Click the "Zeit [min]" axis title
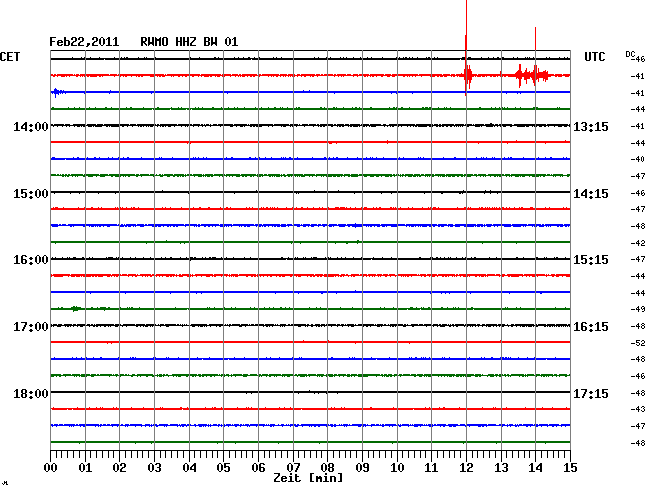The height and width of the screenshot is (494, 650). click(x=308, y=478)
